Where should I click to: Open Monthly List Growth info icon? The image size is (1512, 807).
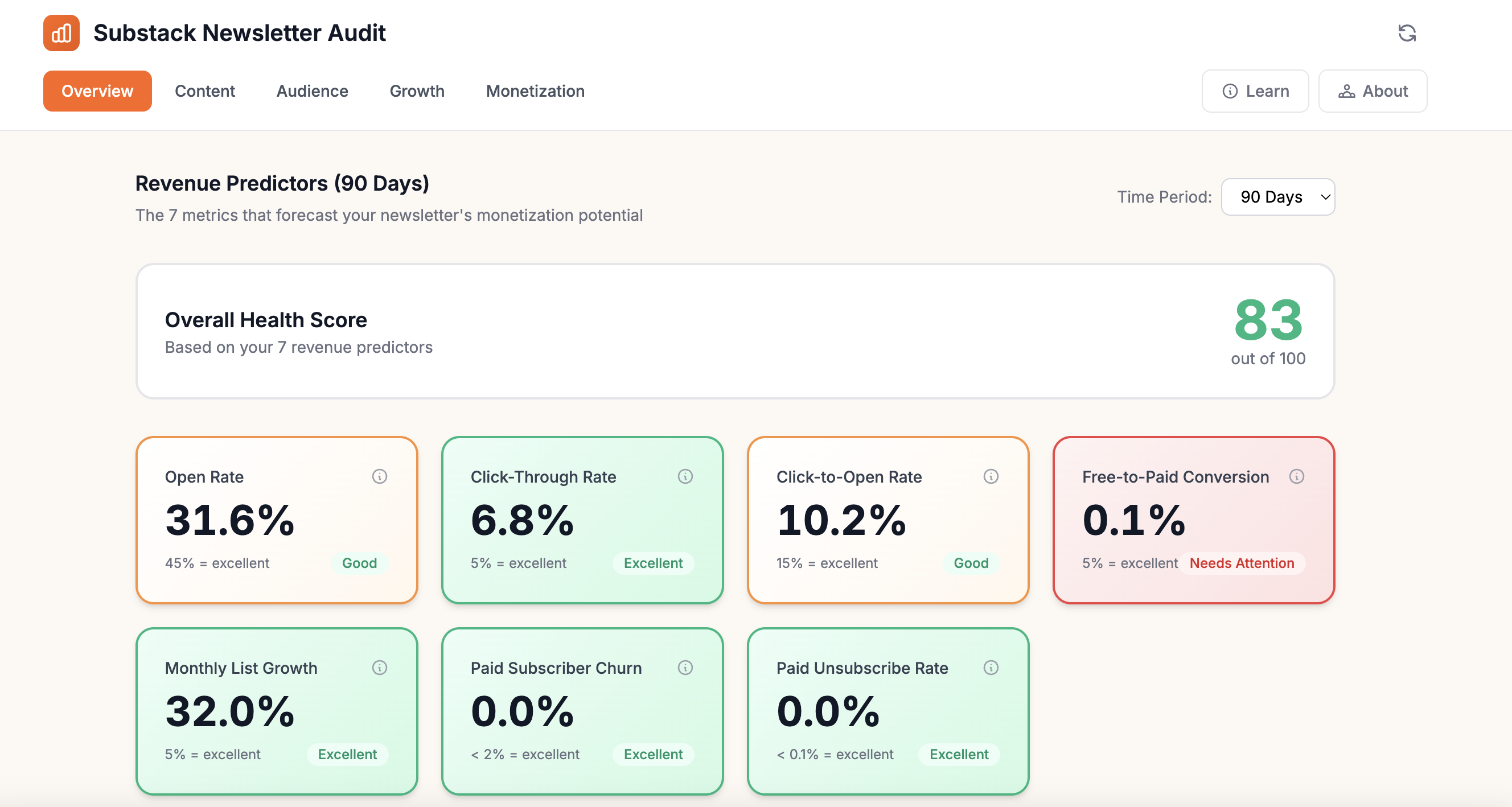(379, 668)
